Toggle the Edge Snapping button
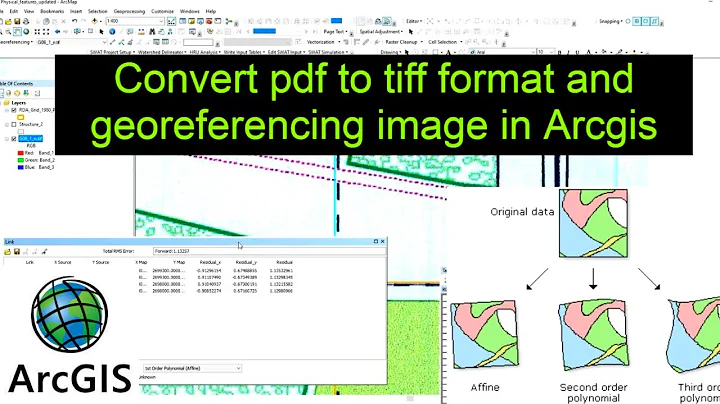This screenshot has height=404, width=720. click(655, 21)
